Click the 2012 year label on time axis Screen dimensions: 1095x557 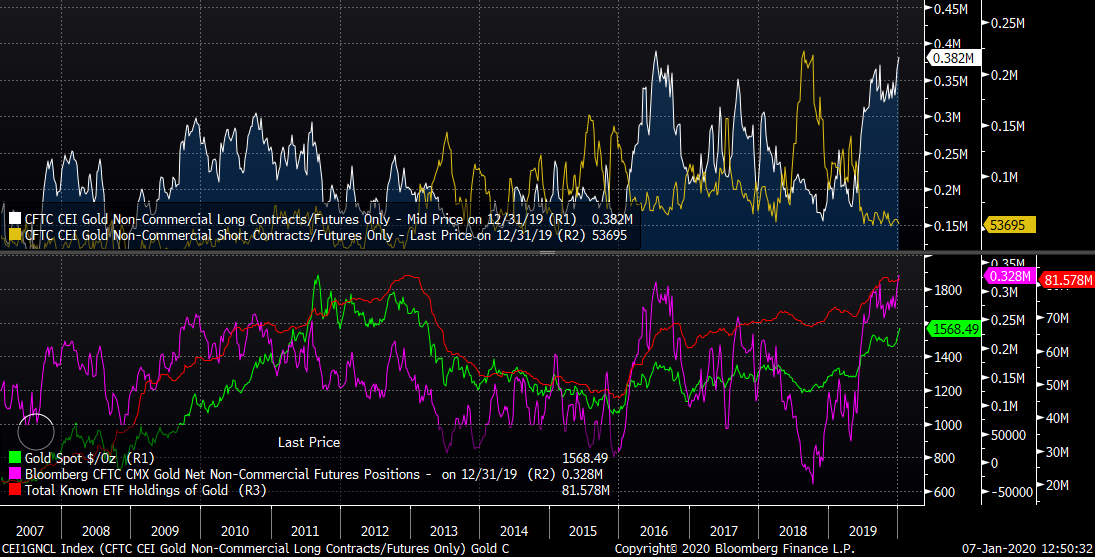[375, 531]
